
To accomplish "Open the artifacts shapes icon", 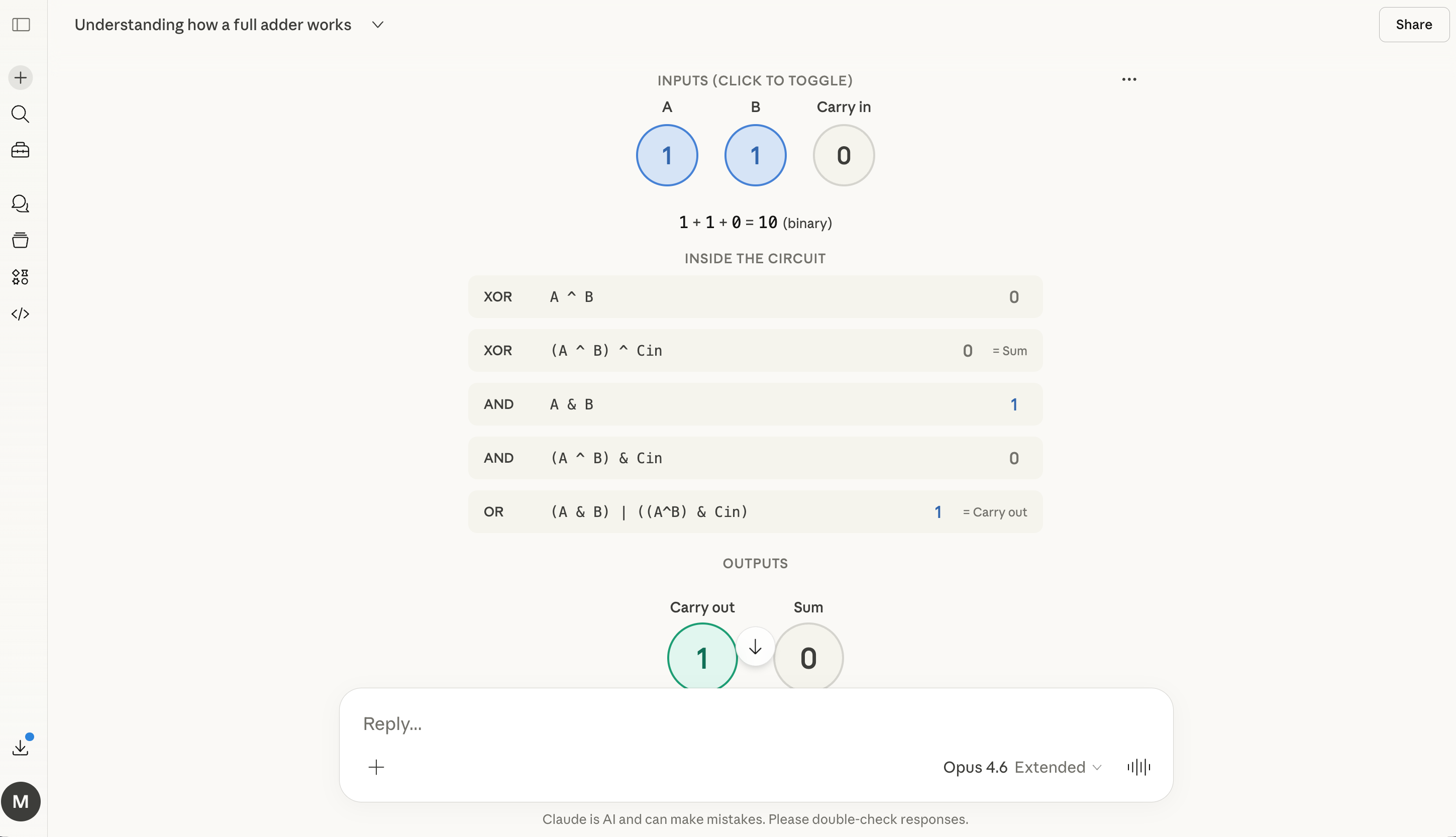I will coord(21,277).
